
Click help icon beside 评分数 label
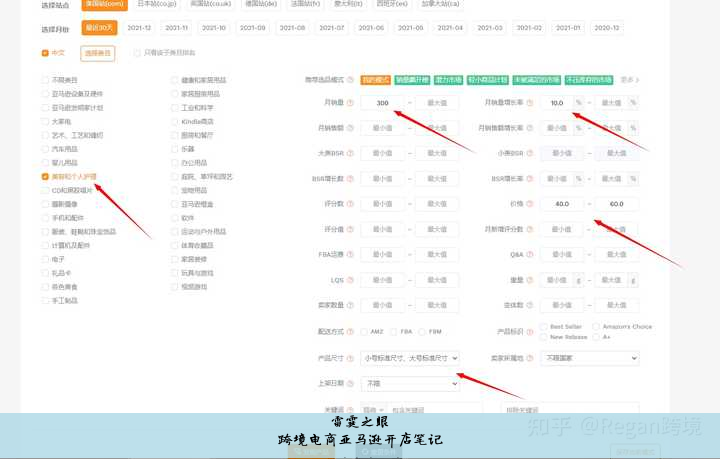click(350, 204)
